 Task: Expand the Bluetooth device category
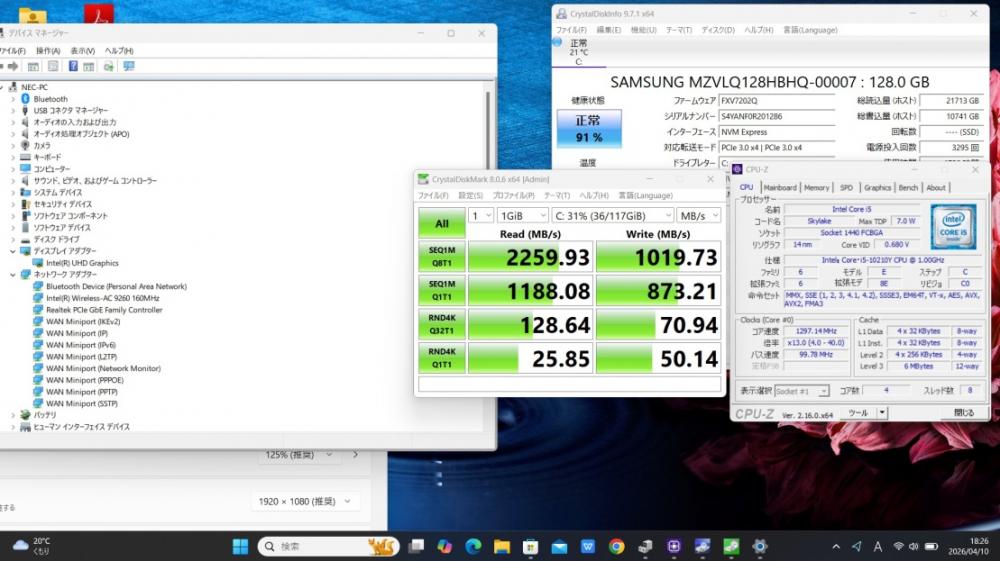point(13,99)
